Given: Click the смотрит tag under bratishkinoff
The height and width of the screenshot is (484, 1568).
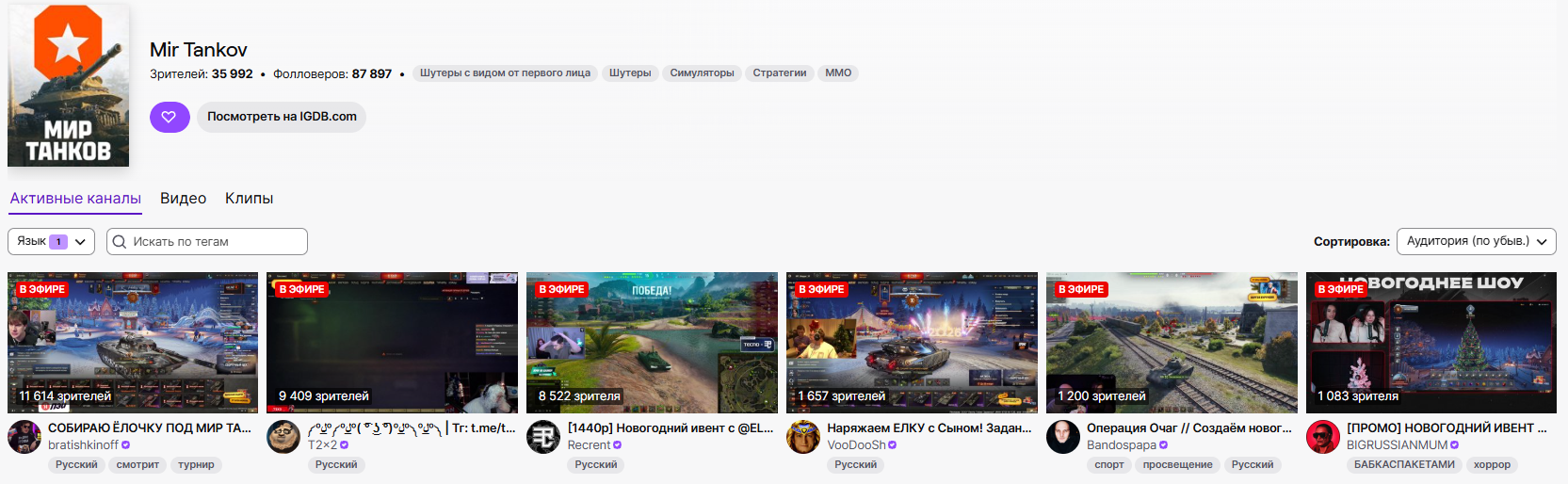Looking at the screenshot, I should [x=137, y=464].
